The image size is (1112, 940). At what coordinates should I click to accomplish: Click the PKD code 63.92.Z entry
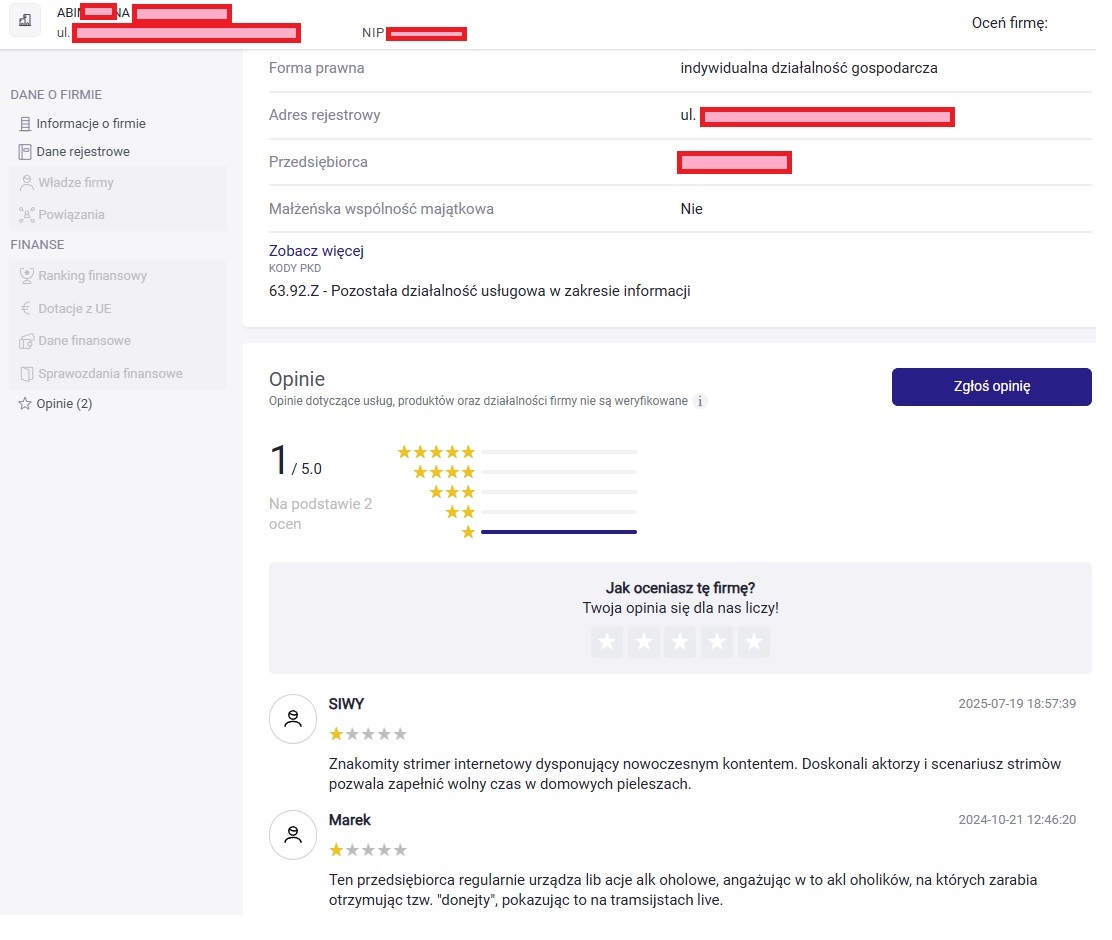click(479, 291)
